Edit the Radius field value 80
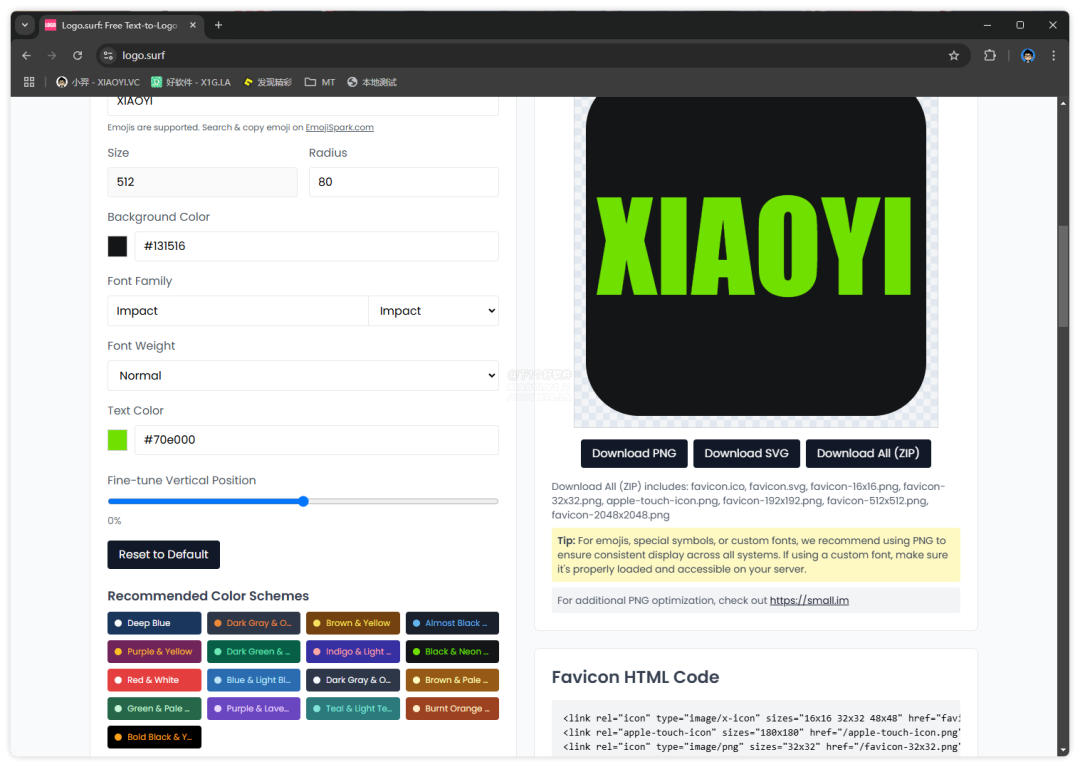 coord(404,182)
